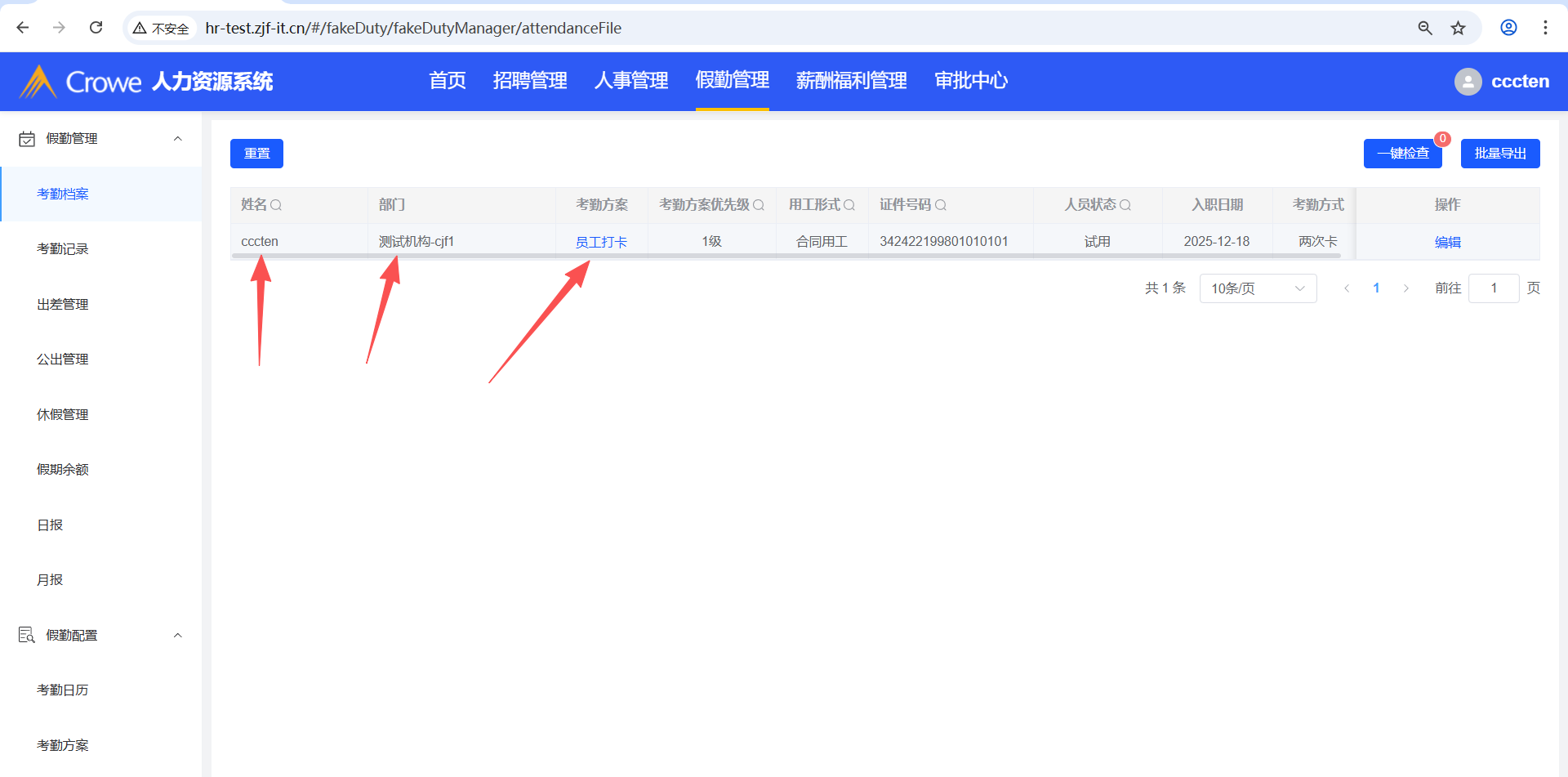Viewport: 1568px width, 777px height.
Task: Select 公出管理 in the sidebar
Action: click(101, 359)
